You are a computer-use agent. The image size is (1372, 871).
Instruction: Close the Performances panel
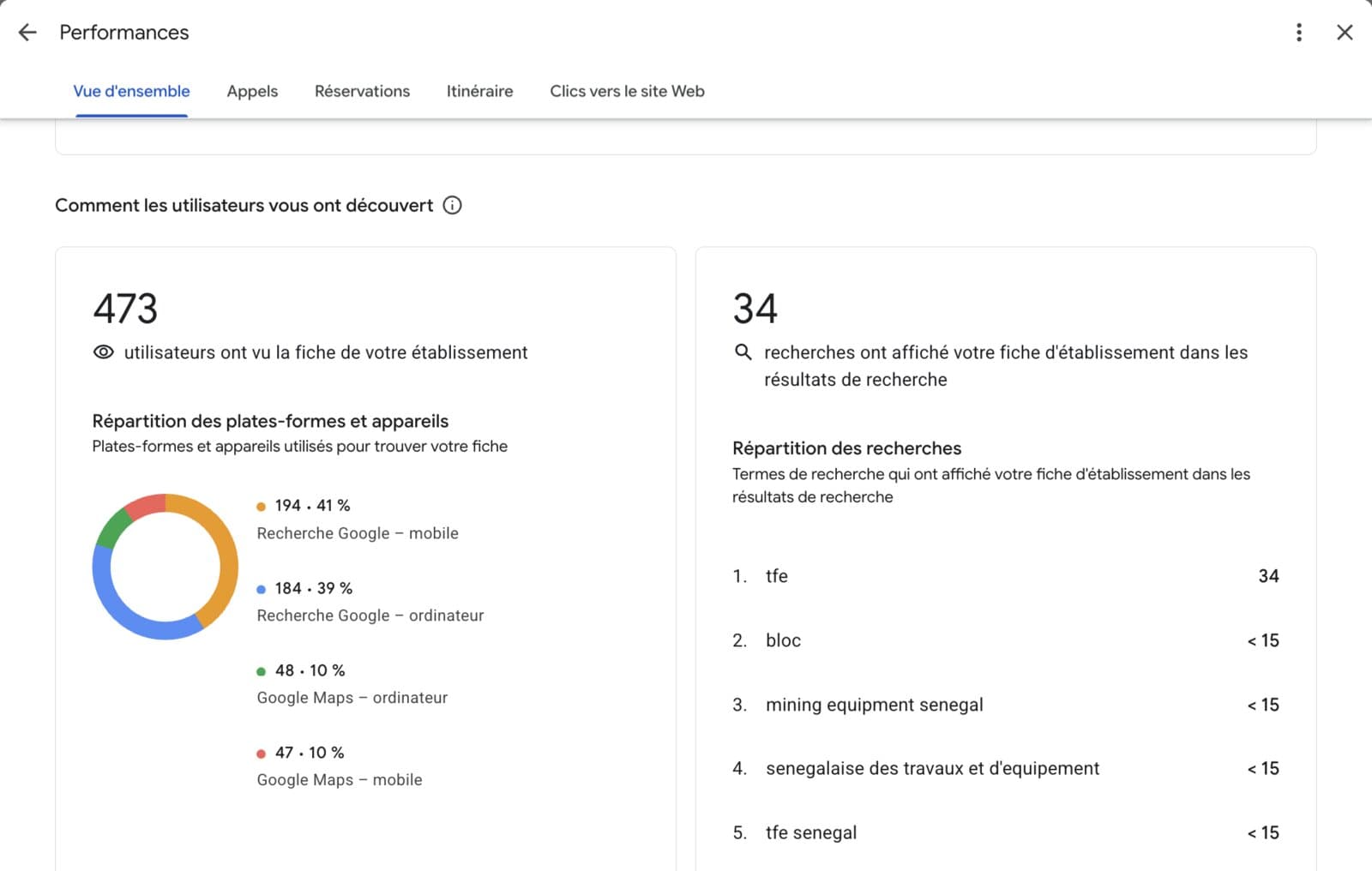coord(1345,33)
